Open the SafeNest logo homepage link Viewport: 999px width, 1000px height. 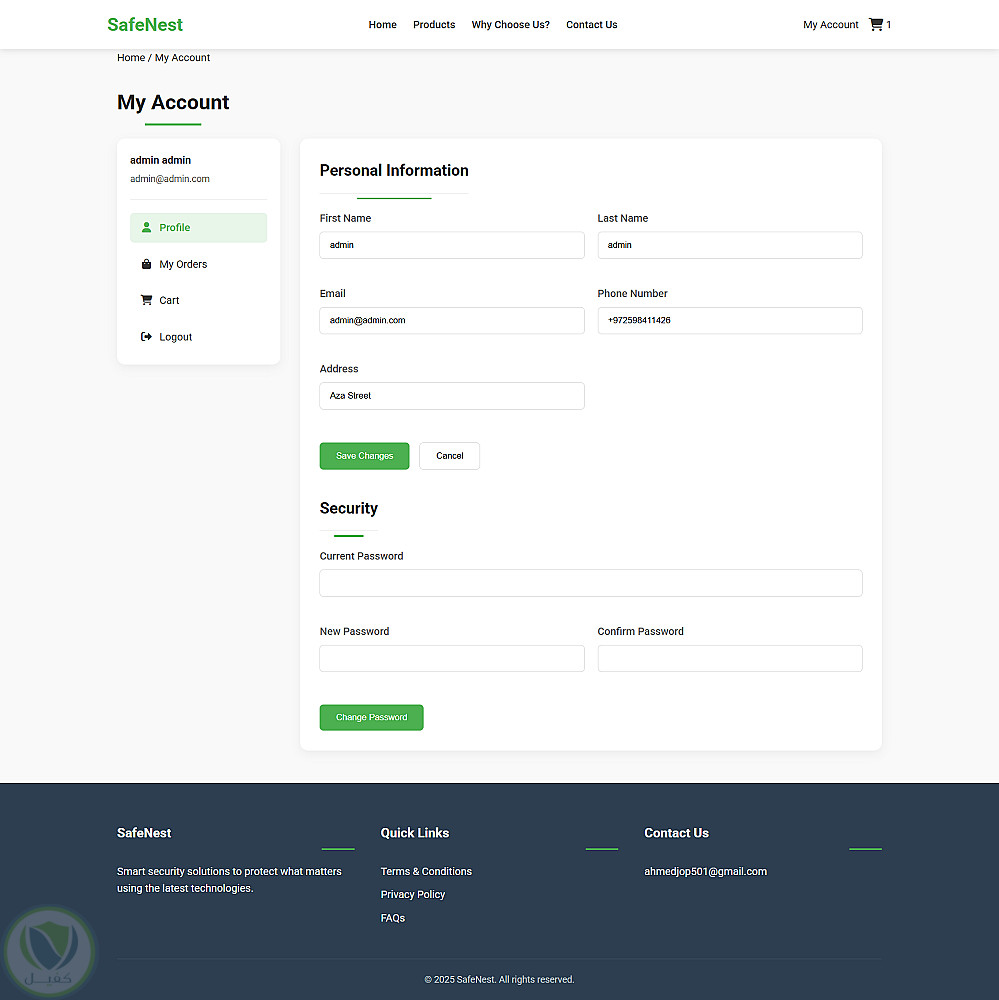pos(145,24)
